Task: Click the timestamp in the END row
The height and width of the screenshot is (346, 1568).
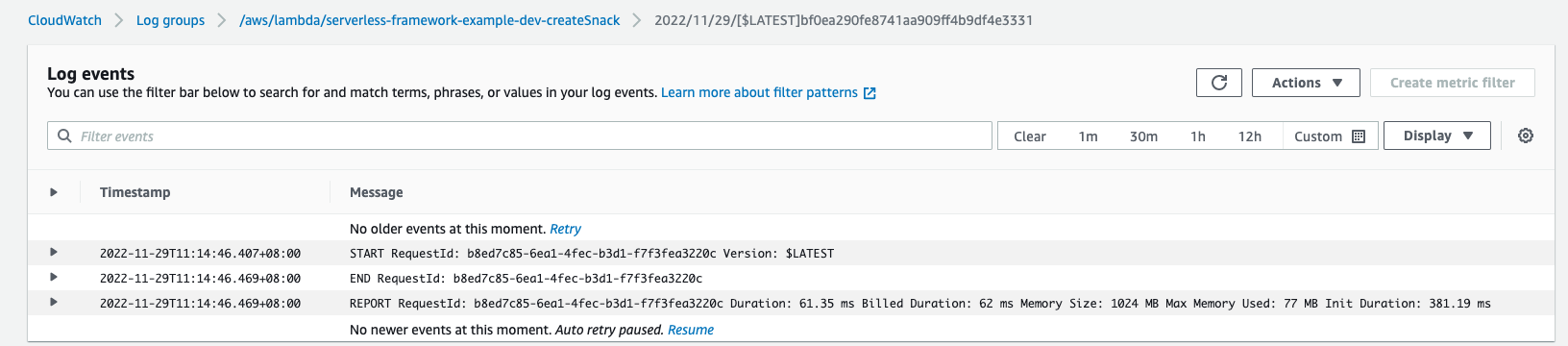Action: pyautogui.click(x=200, y=279)
